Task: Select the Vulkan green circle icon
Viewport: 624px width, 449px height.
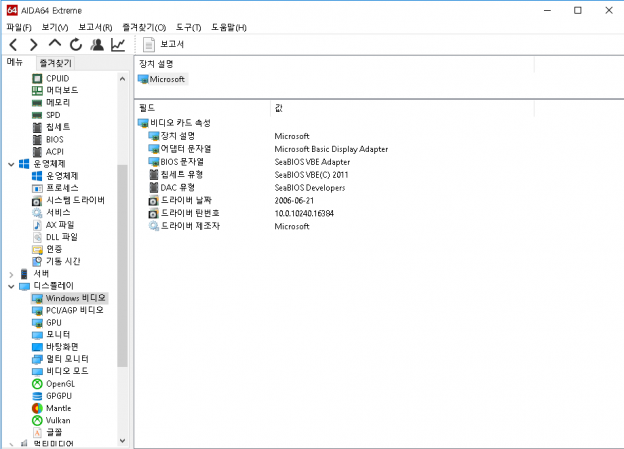Action: coord(37,420)
